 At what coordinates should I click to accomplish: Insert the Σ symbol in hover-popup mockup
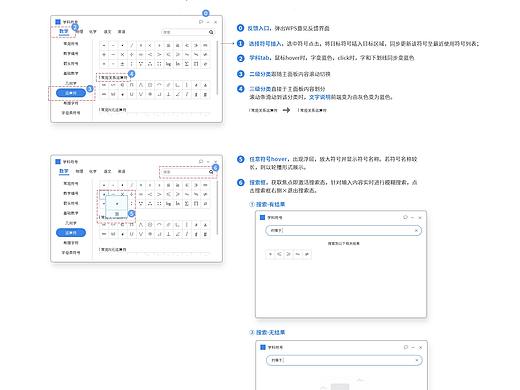coord(187,203)
